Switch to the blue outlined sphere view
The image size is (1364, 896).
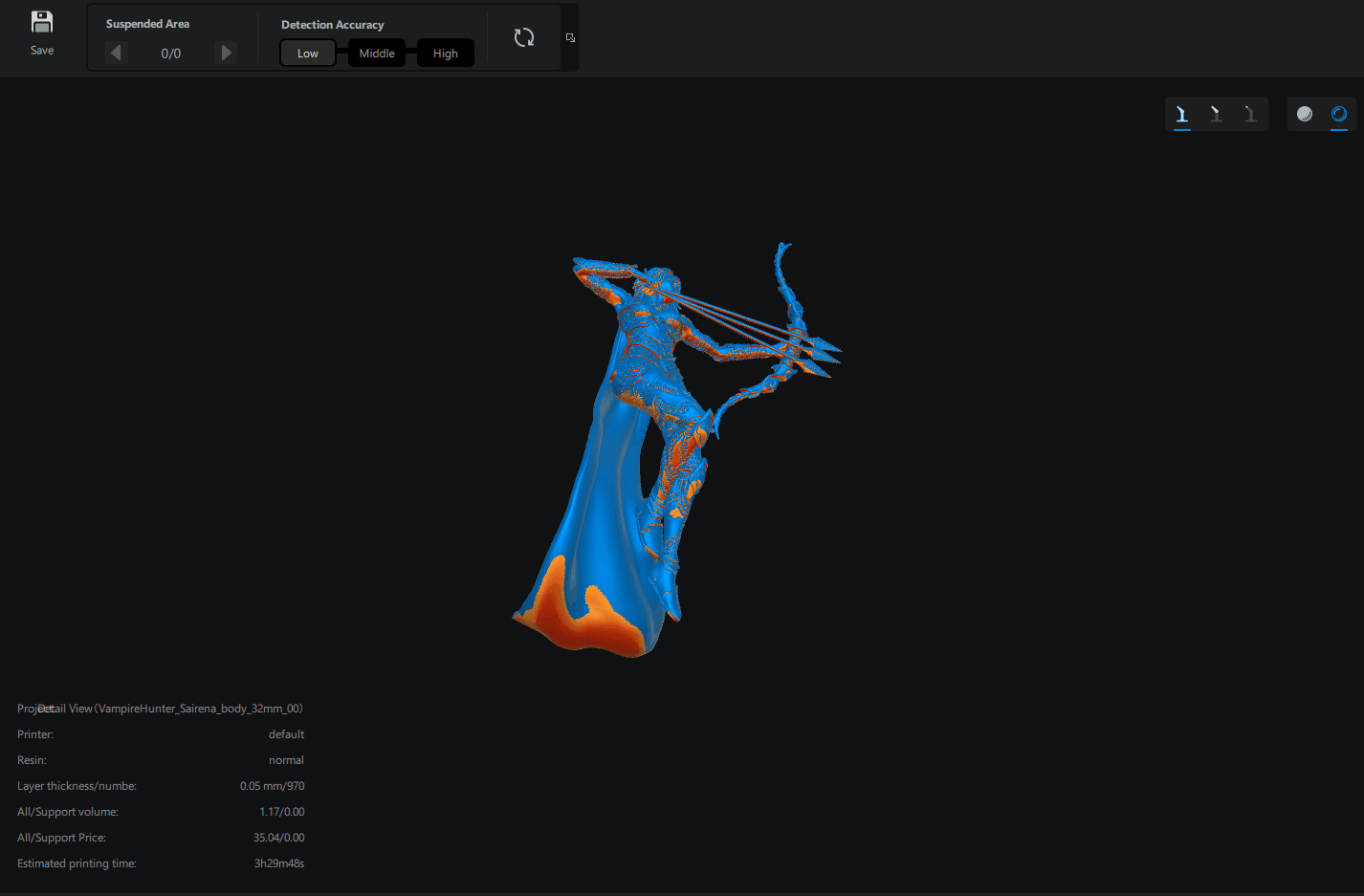tap(1339, 114)
